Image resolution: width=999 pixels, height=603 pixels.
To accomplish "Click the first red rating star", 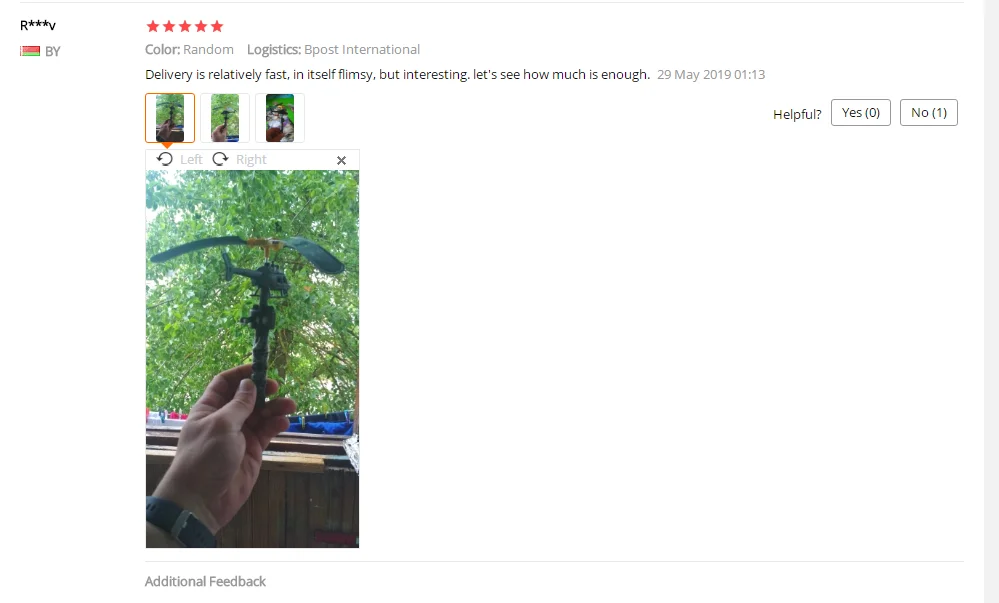I will (153, 26).
